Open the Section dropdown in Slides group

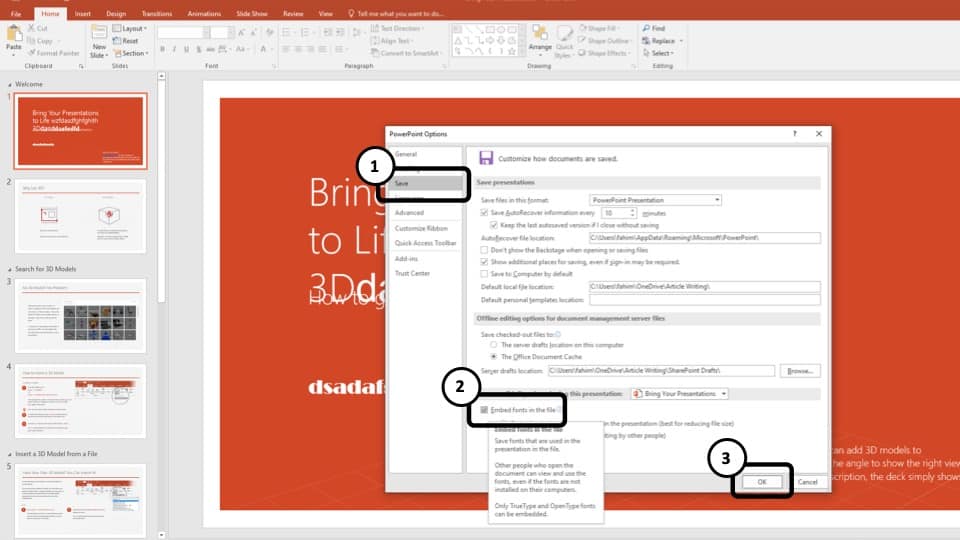click(130, 53)
